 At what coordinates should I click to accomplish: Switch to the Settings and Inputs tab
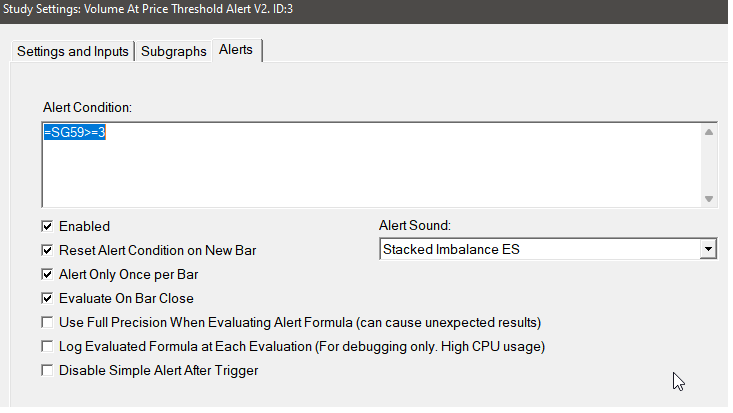tap(72, 51)
